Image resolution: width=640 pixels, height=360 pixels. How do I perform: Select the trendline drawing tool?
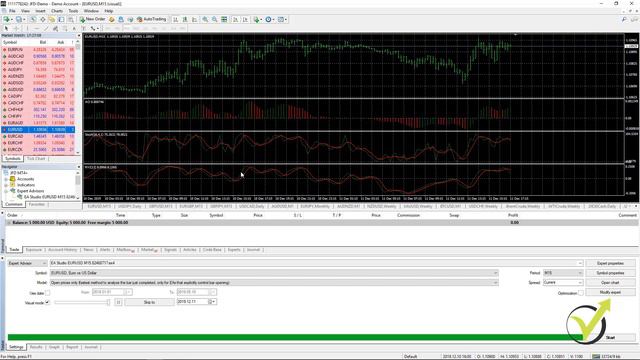pos(46,28)
